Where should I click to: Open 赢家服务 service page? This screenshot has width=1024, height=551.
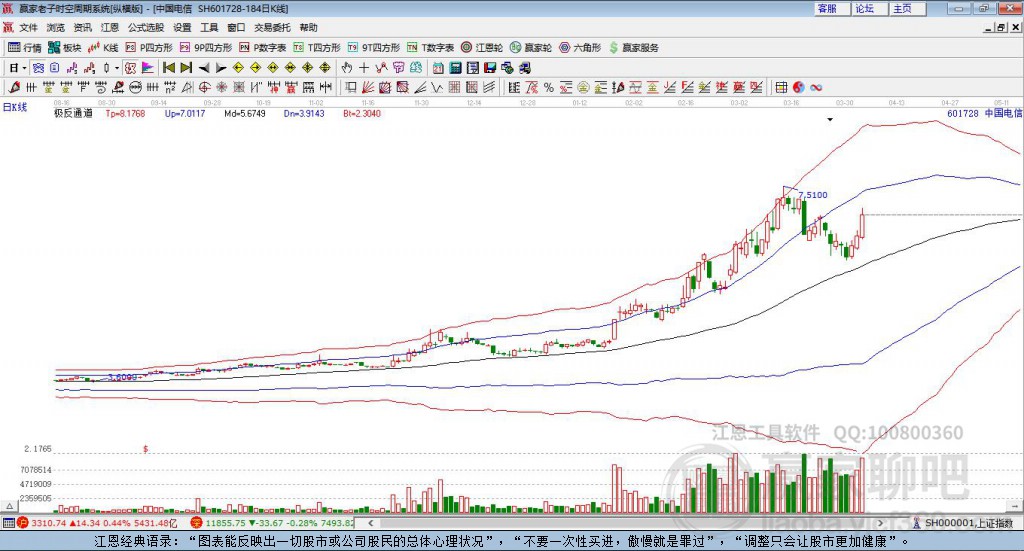coord(633,48)
